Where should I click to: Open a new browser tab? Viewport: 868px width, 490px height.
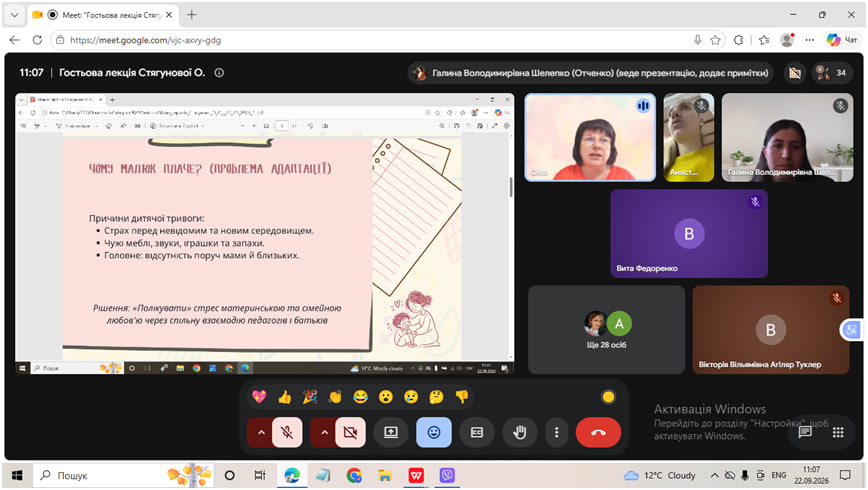[192, 15]
